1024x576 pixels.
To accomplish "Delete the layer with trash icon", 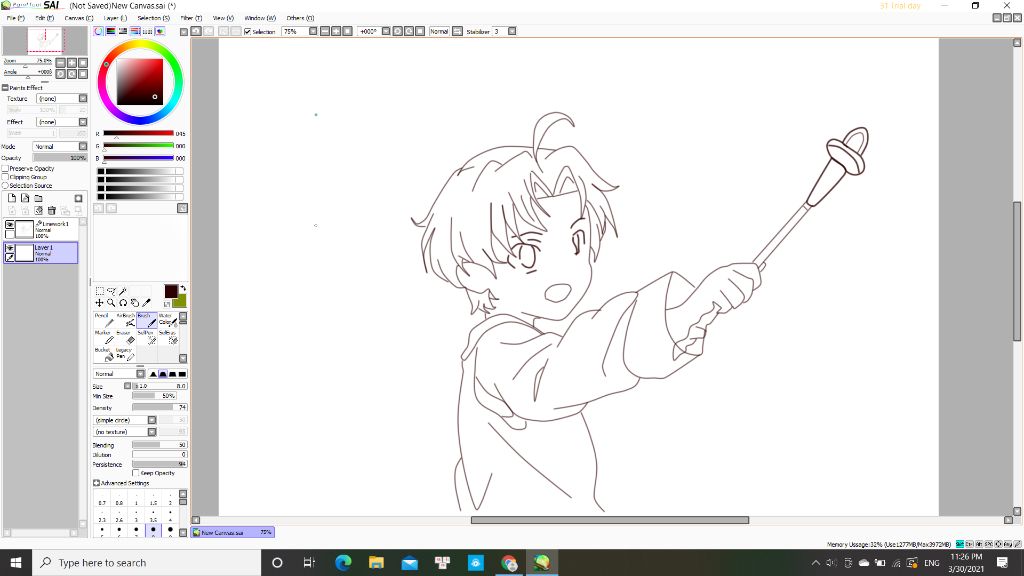I will coord(52,210).
